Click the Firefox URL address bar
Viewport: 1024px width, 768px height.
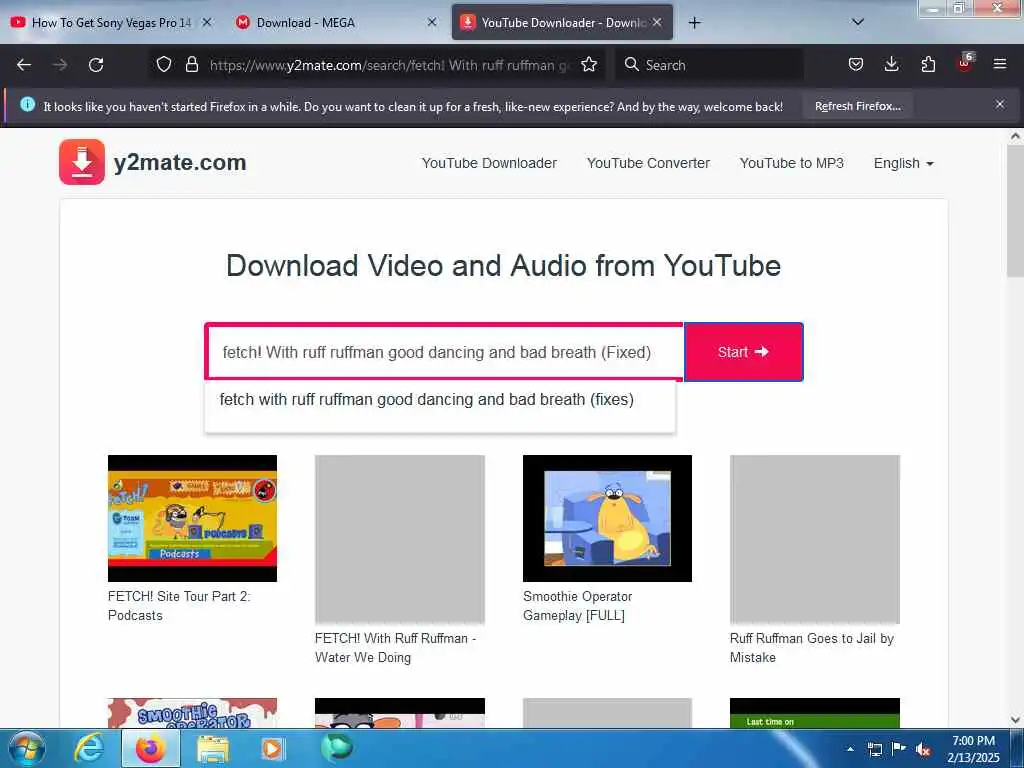pos(389,65)
